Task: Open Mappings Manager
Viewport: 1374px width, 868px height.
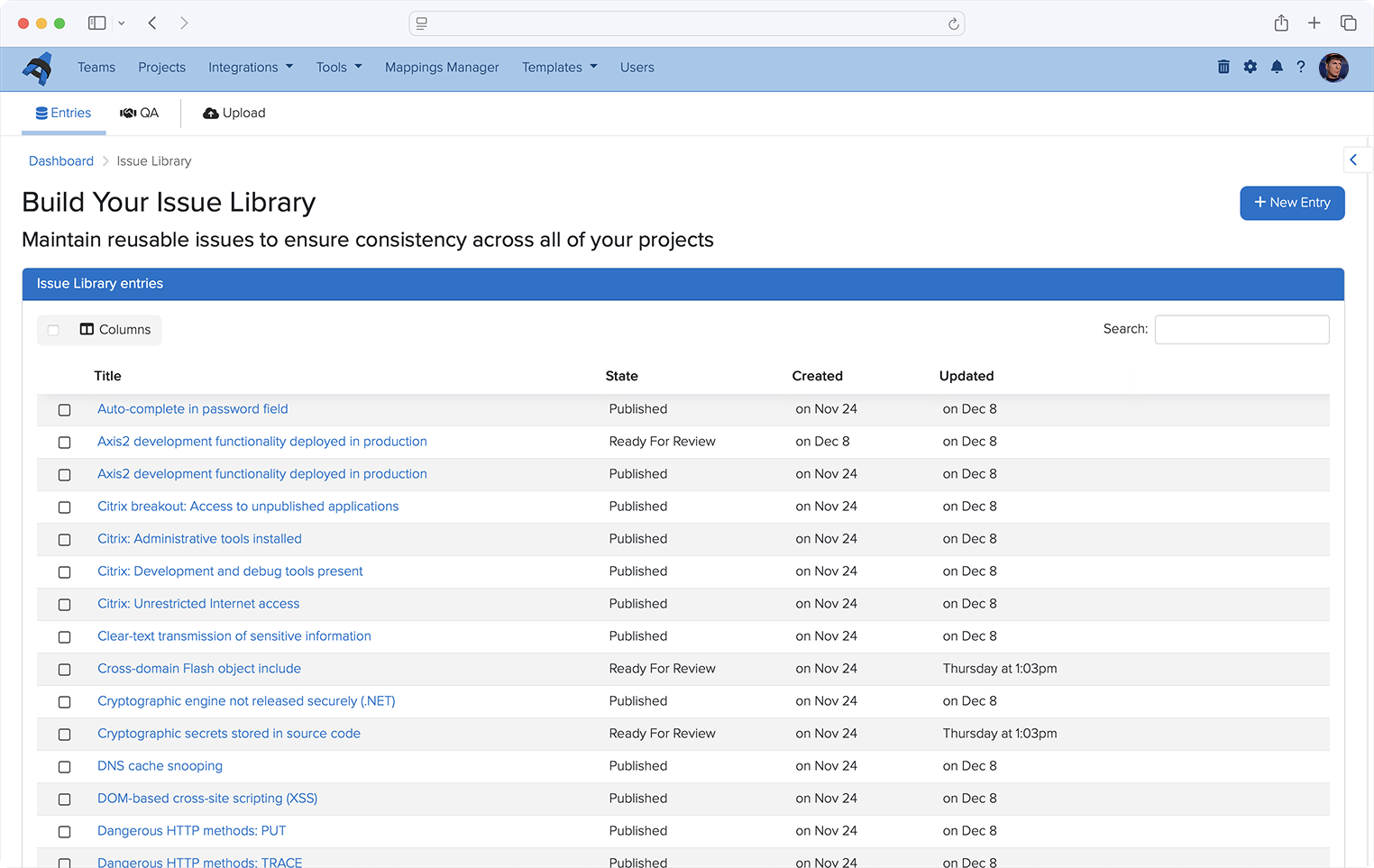Action: coord(442,68)
